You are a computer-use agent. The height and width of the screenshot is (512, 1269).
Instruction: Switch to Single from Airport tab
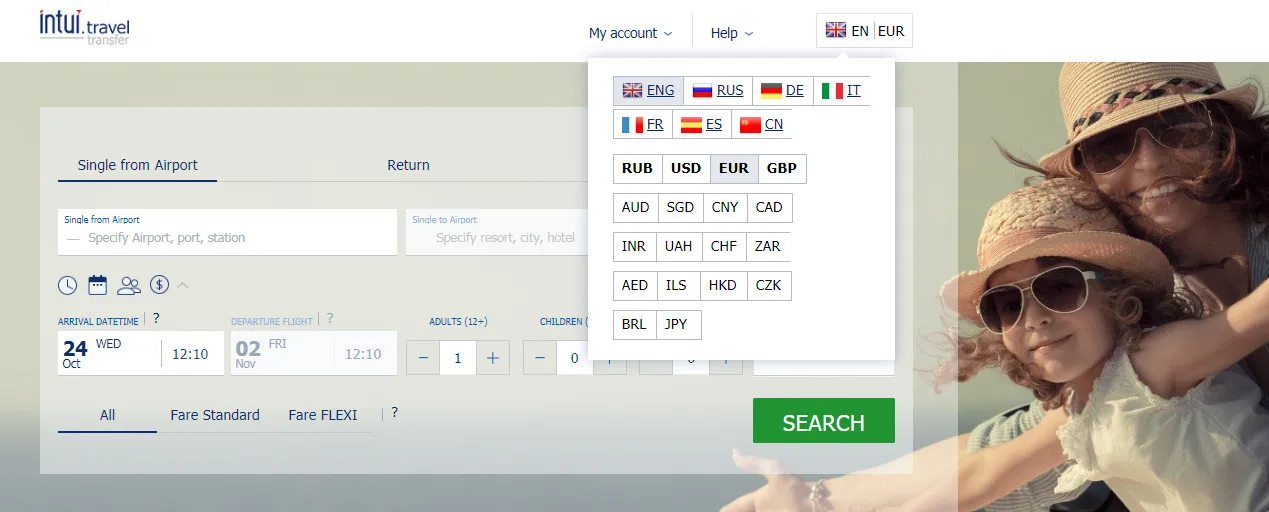click(138, 165)
